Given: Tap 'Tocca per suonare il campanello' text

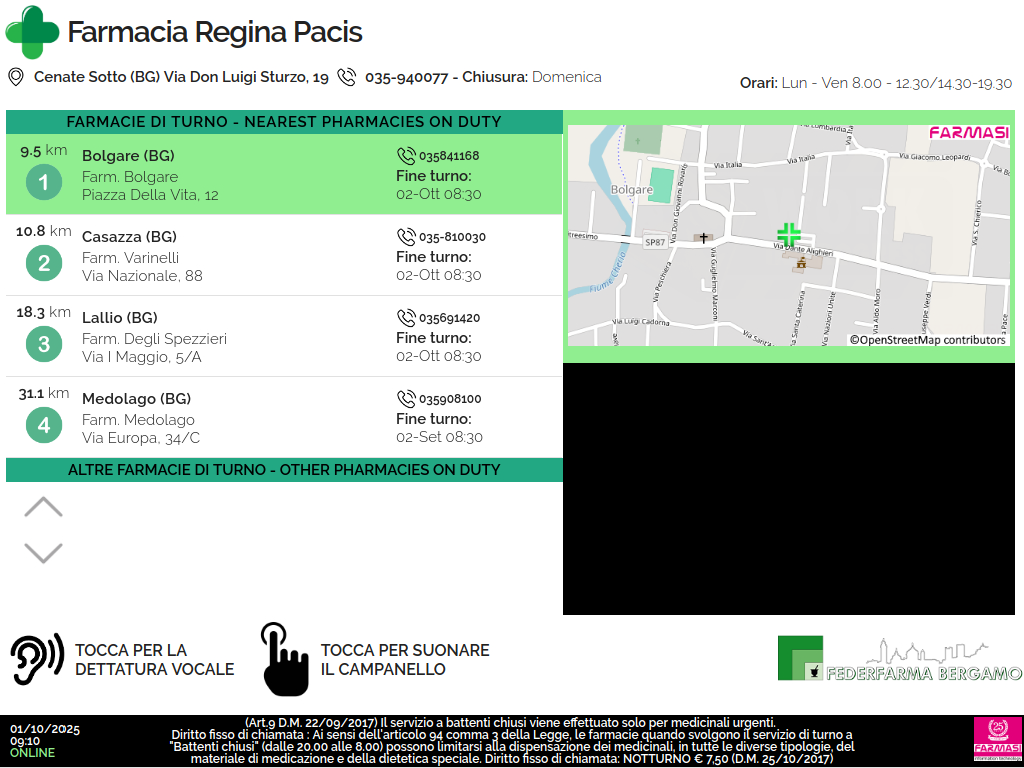Looking at the screenshot, I should point(404,660).
